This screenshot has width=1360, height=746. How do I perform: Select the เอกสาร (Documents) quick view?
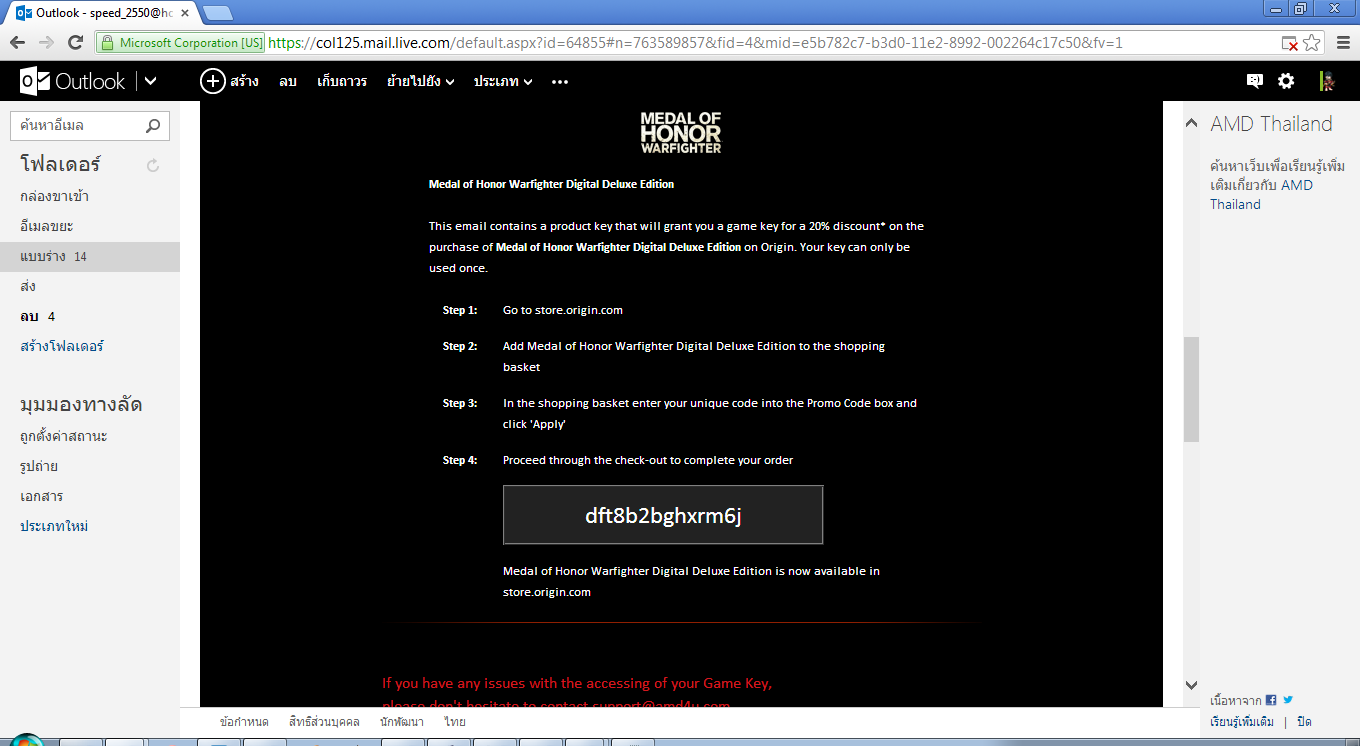[x=42, y=496]
